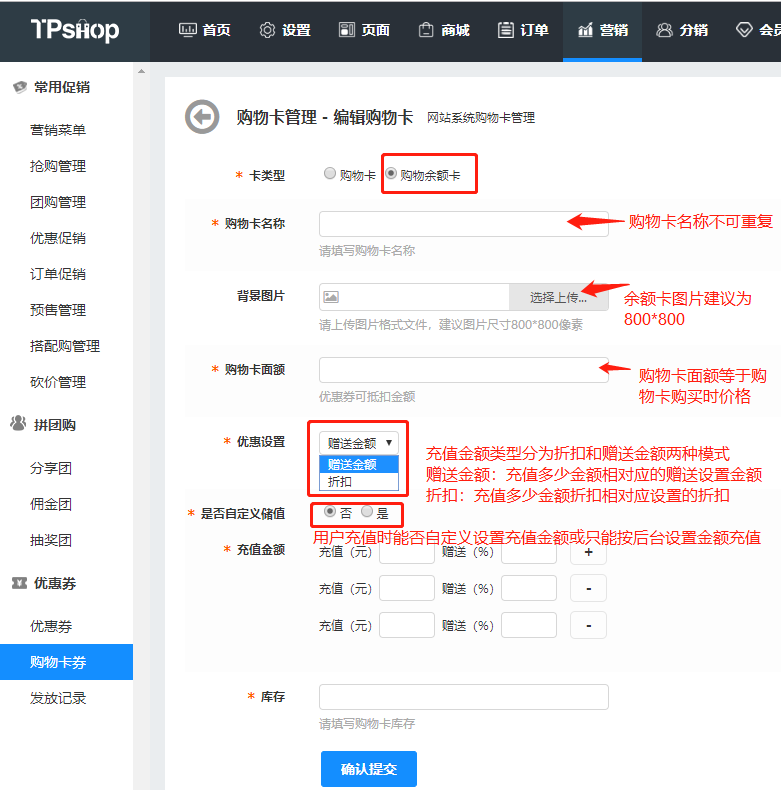Choose 是 for 是否自定义储值
The width and height of the screenshot is (781, 790).
367,512
